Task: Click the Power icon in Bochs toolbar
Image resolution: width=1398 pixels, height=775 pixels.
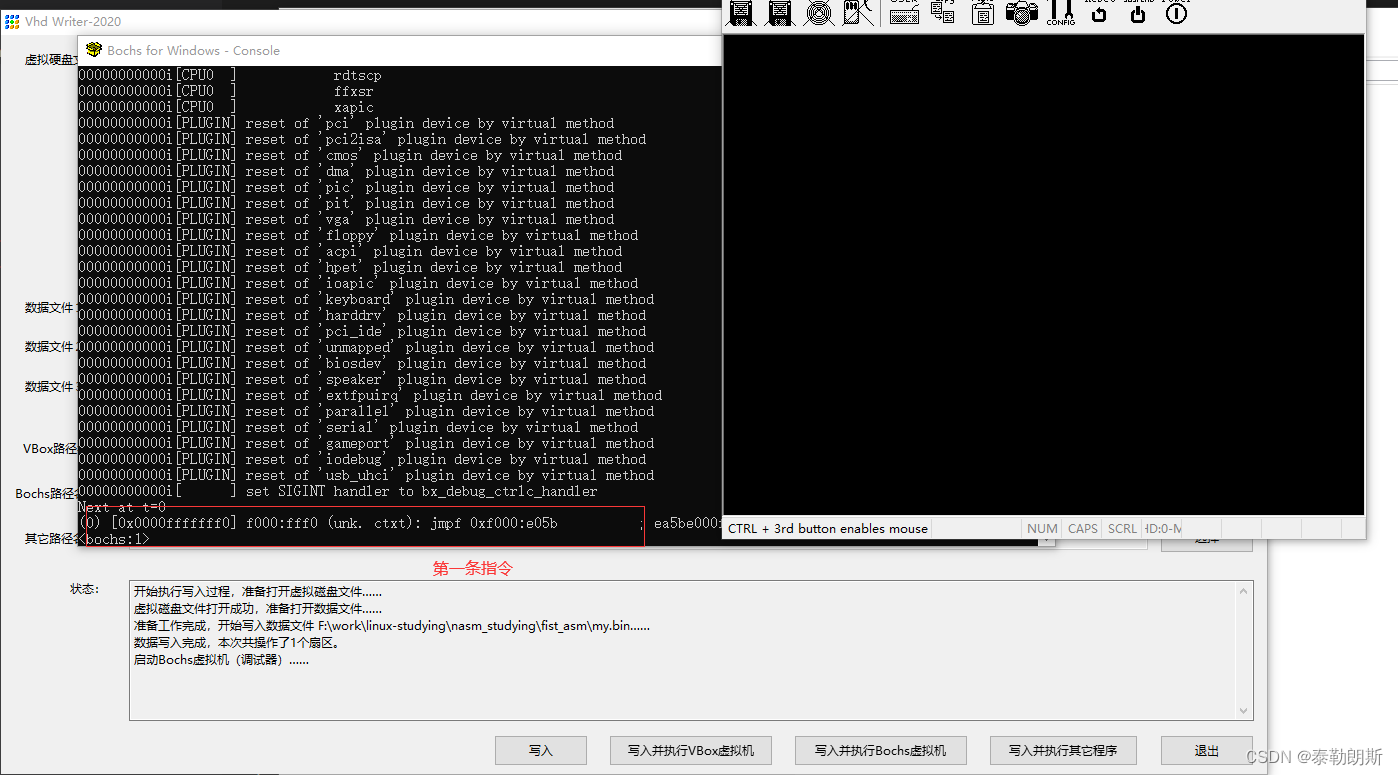Action: tap(1176, 13)
